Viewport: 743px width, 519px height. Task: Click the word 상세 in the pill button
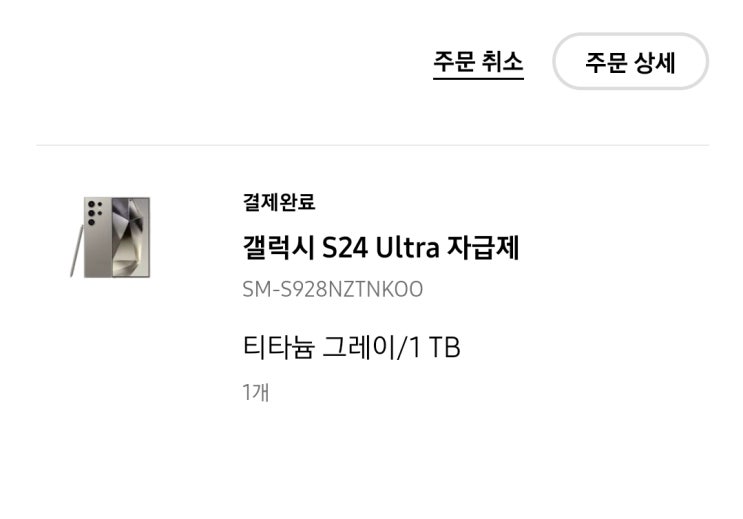655,62
